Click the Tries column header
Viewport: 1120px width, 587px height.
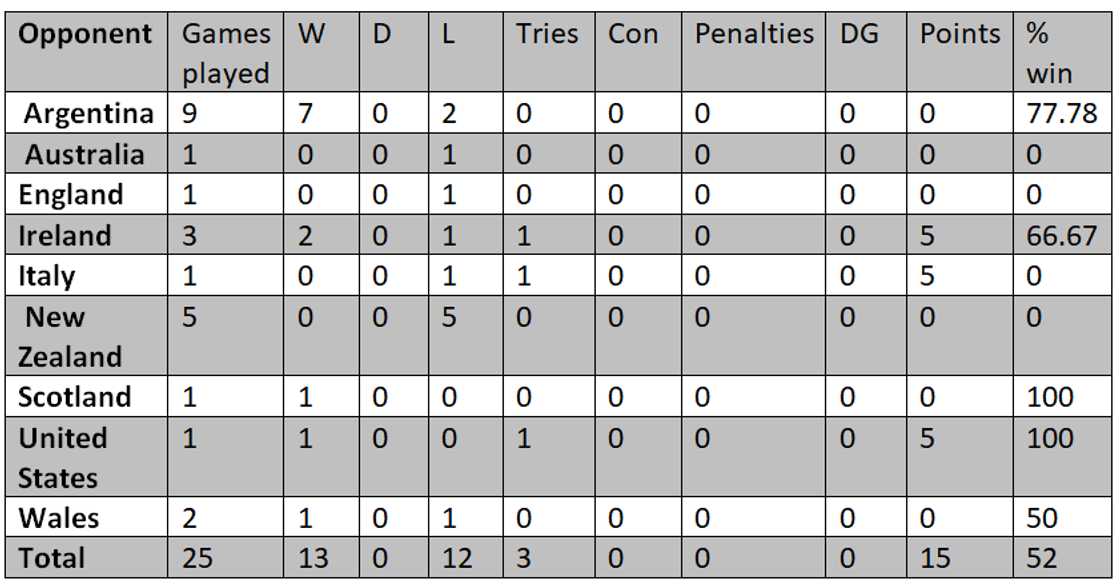[547, 35]
